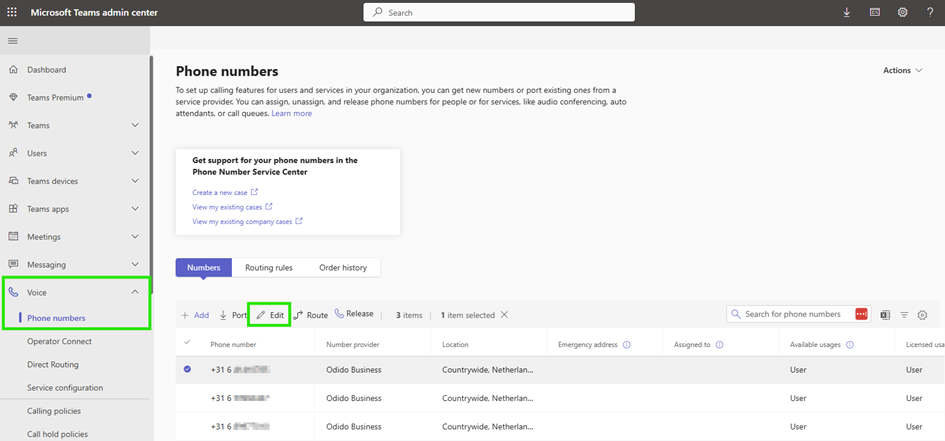Image resolution: width=945 pixels, height=441 pixels.
Task: Expand the Actions dropdown
Action: [903, 71]
